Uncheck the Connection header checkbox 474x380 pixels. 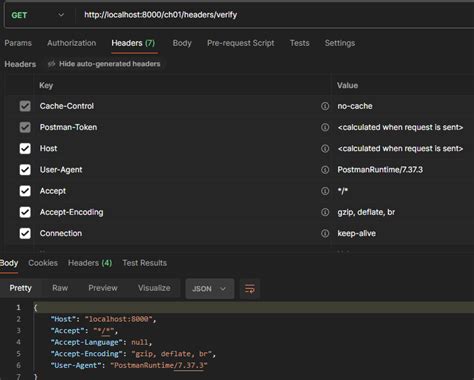point(25,233)
